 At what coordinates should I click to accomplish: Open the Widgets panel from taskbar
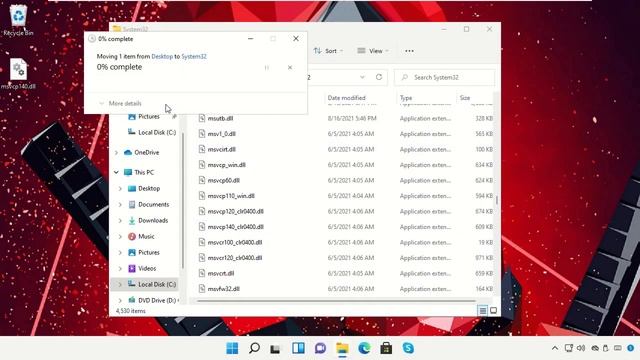point(298,348)
